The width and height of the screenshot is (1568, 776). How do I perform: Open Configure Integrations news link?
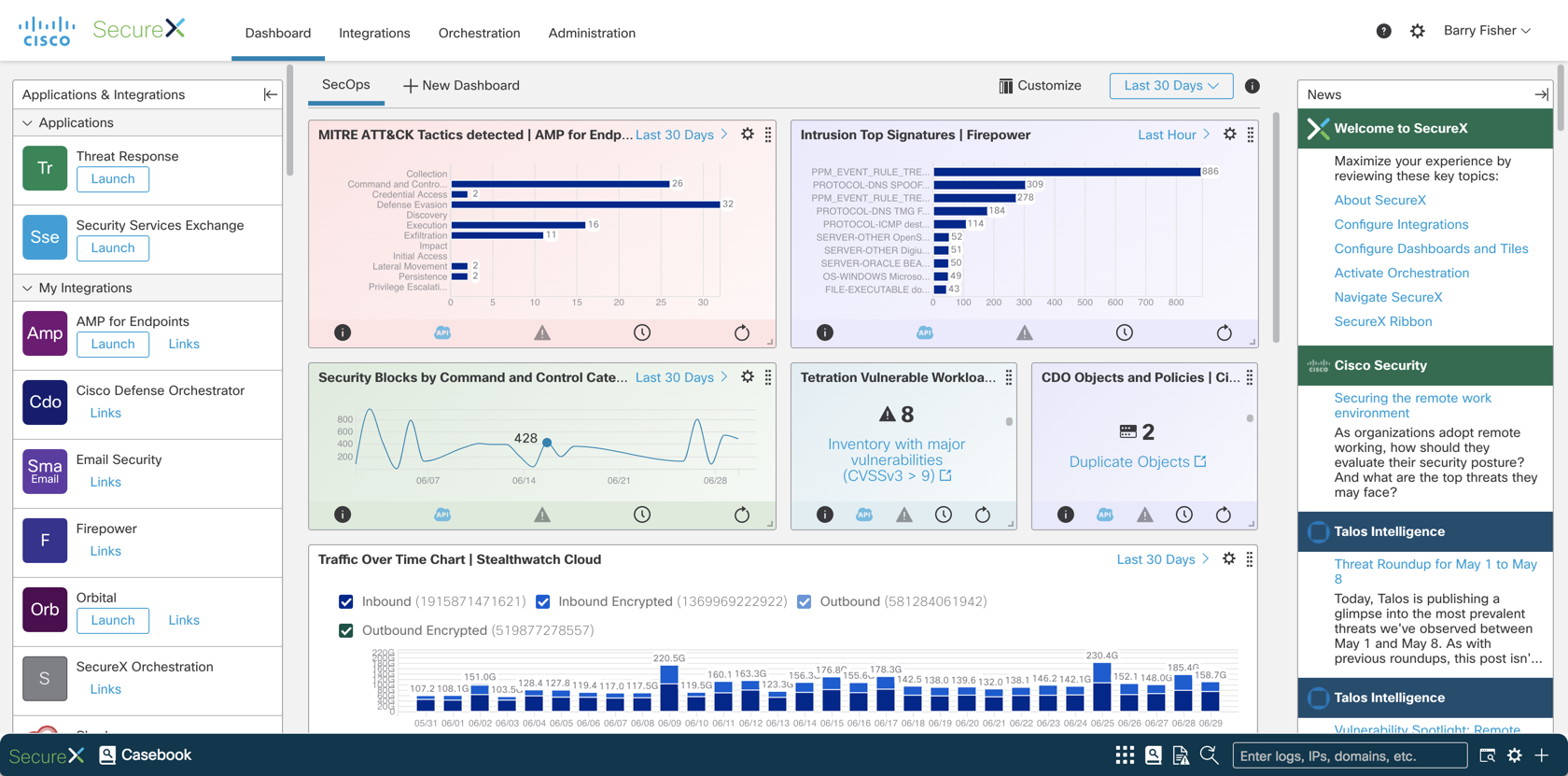[x=1401, y=224]
